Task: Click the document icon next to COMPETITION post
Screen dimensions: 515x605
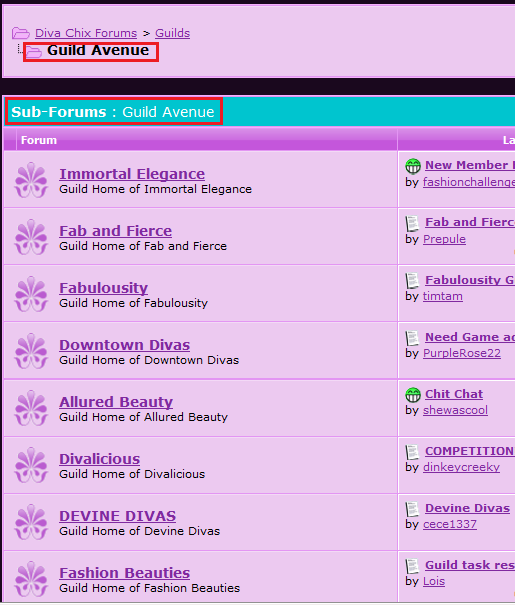Action: point(412,452)
